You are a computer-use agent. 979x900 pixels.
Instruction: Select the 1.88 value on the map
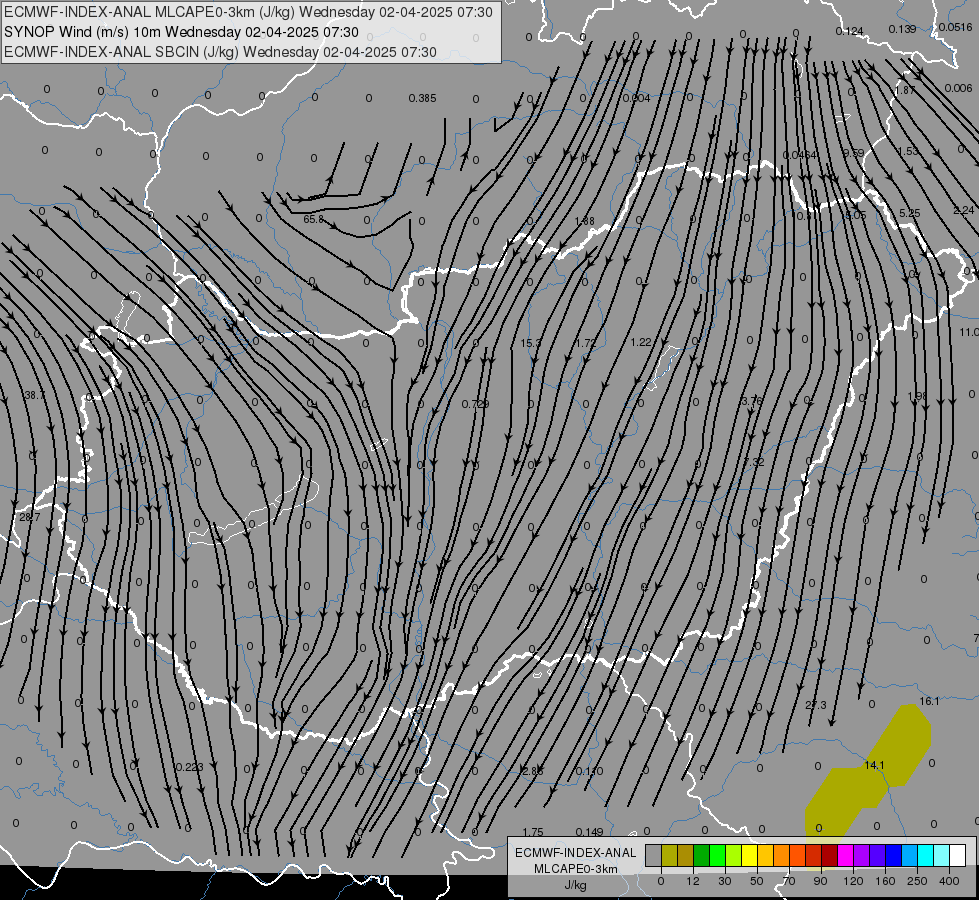coord(584,220)
